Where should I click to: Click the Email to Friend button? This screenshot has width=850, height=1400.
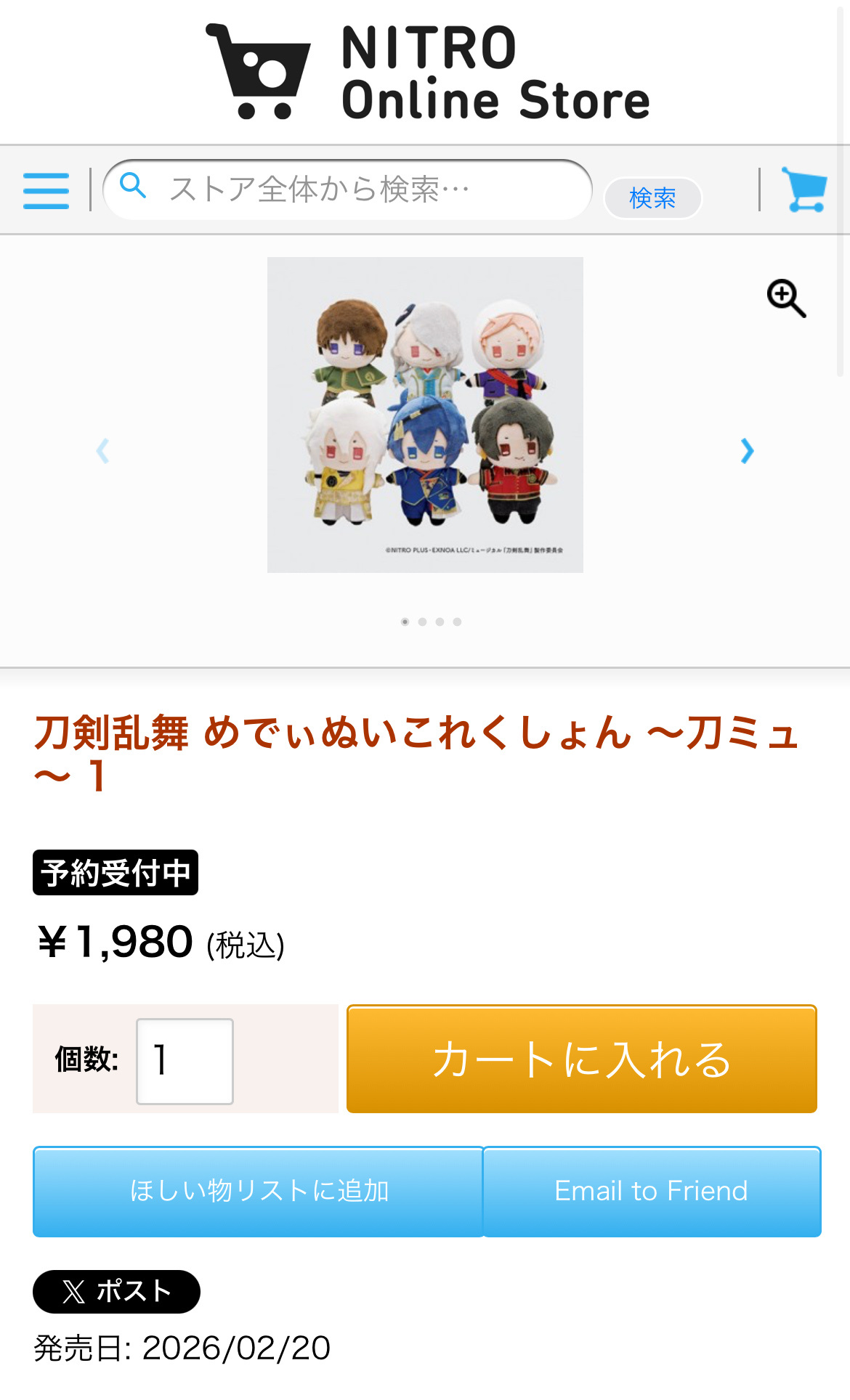[x=652, y=1192]
